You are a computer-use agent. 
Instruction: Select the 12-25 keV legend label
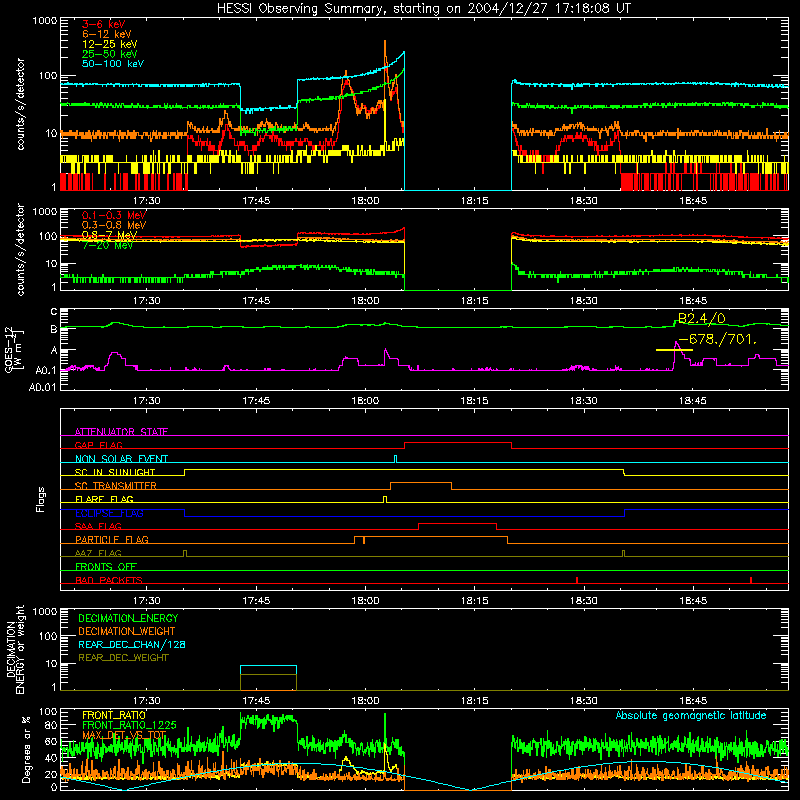pyautogui.click(x=110, y=44)
